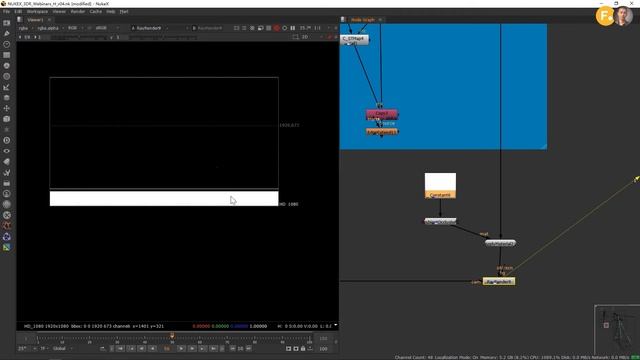Open the Draw nodes toolbar icon
The width and height of the screenshot is (640, 360).
click(x=7, y=33)
